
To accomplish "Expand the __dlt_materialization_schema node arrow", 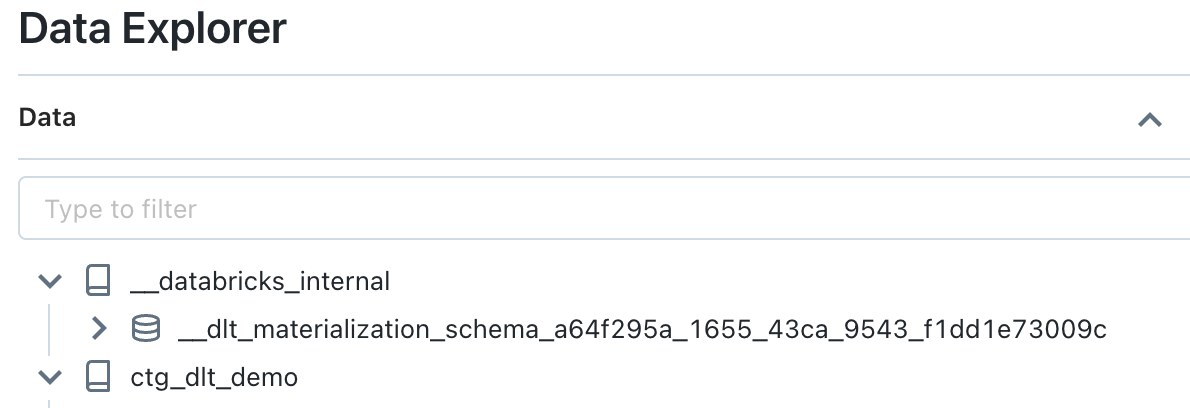I will coord(99,328).
